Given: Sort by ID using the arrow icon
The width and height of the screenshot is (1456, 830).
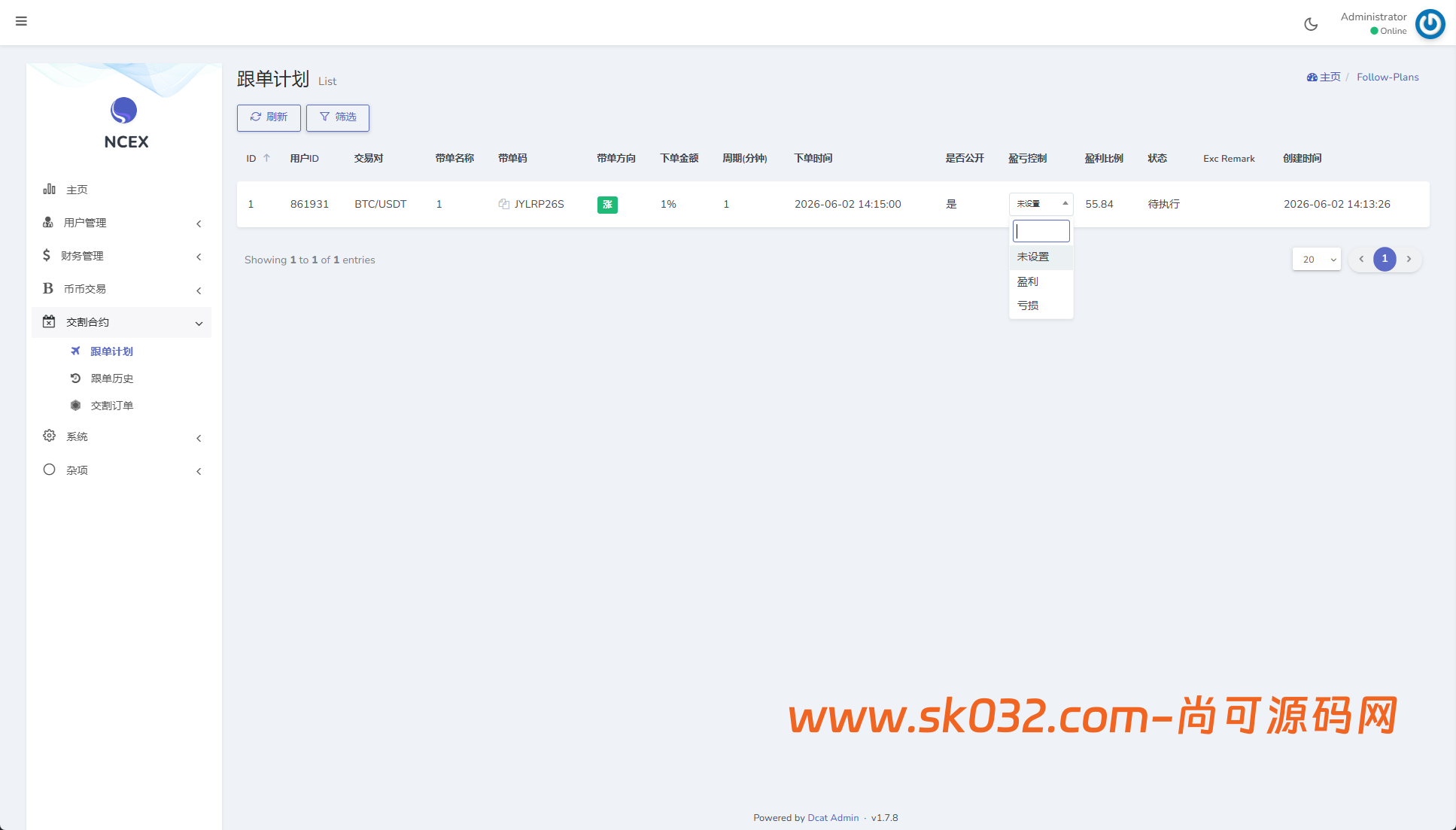Looking at the screenshot, I should coord(266,158).
